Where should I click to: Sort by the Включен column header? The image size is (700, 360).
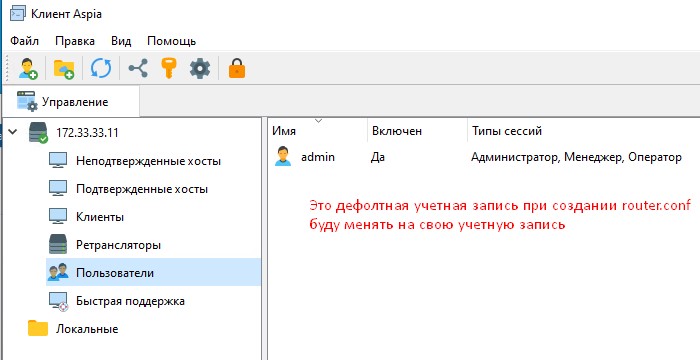pos(418,131)
